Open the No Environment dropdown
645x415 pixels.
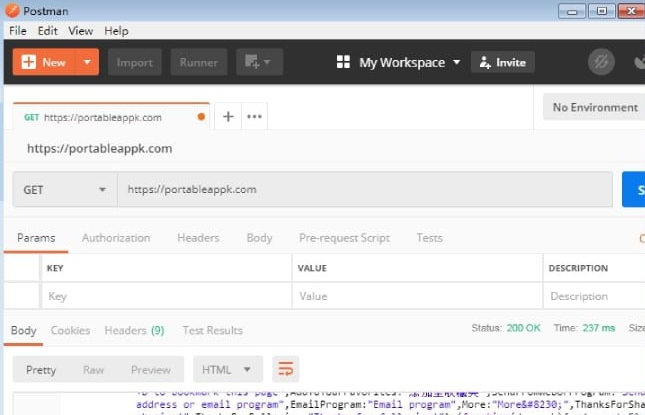(594, 107)
